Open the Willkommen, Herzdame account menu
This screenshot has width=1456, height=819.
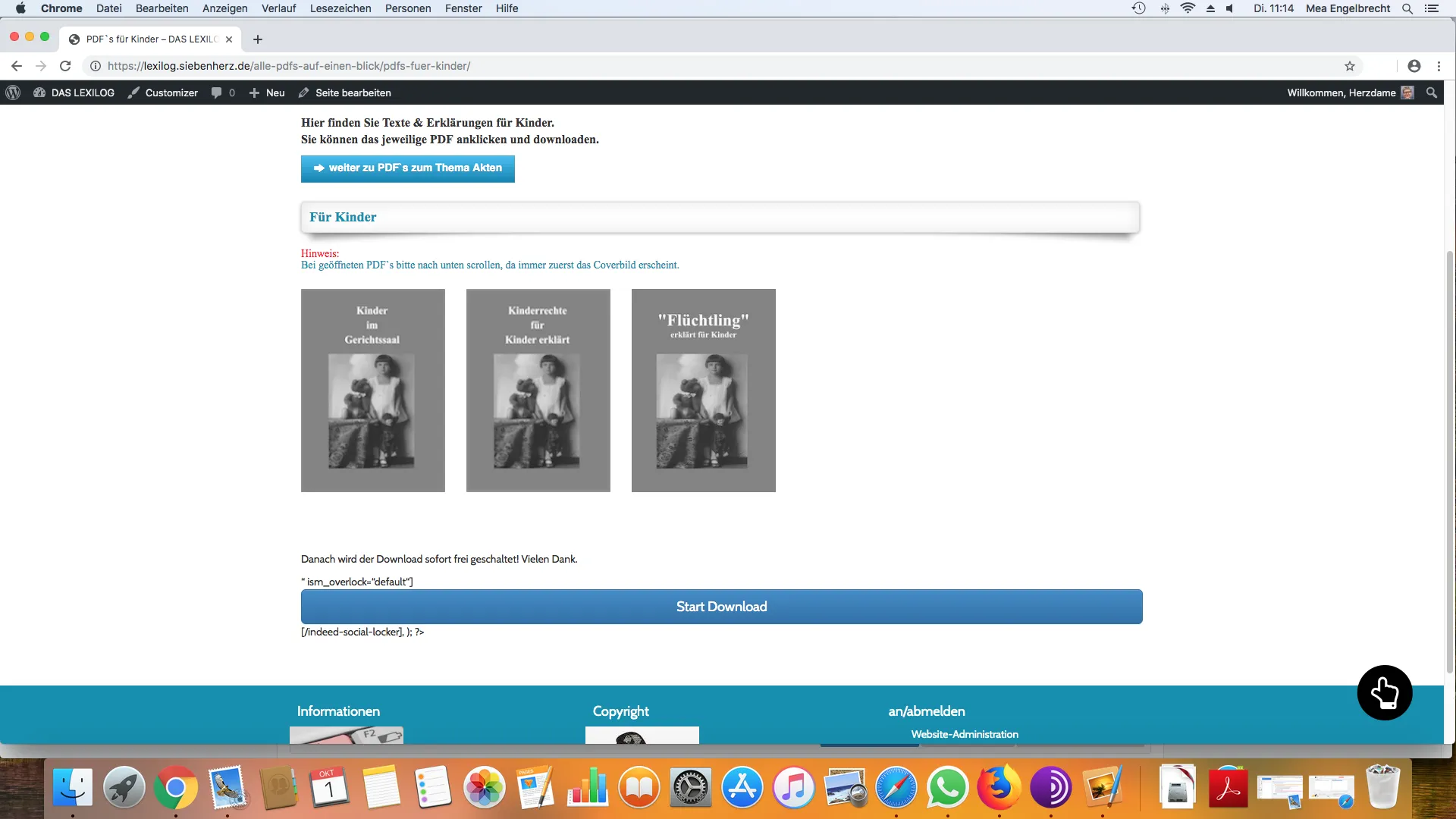[x=1351, y=93]
